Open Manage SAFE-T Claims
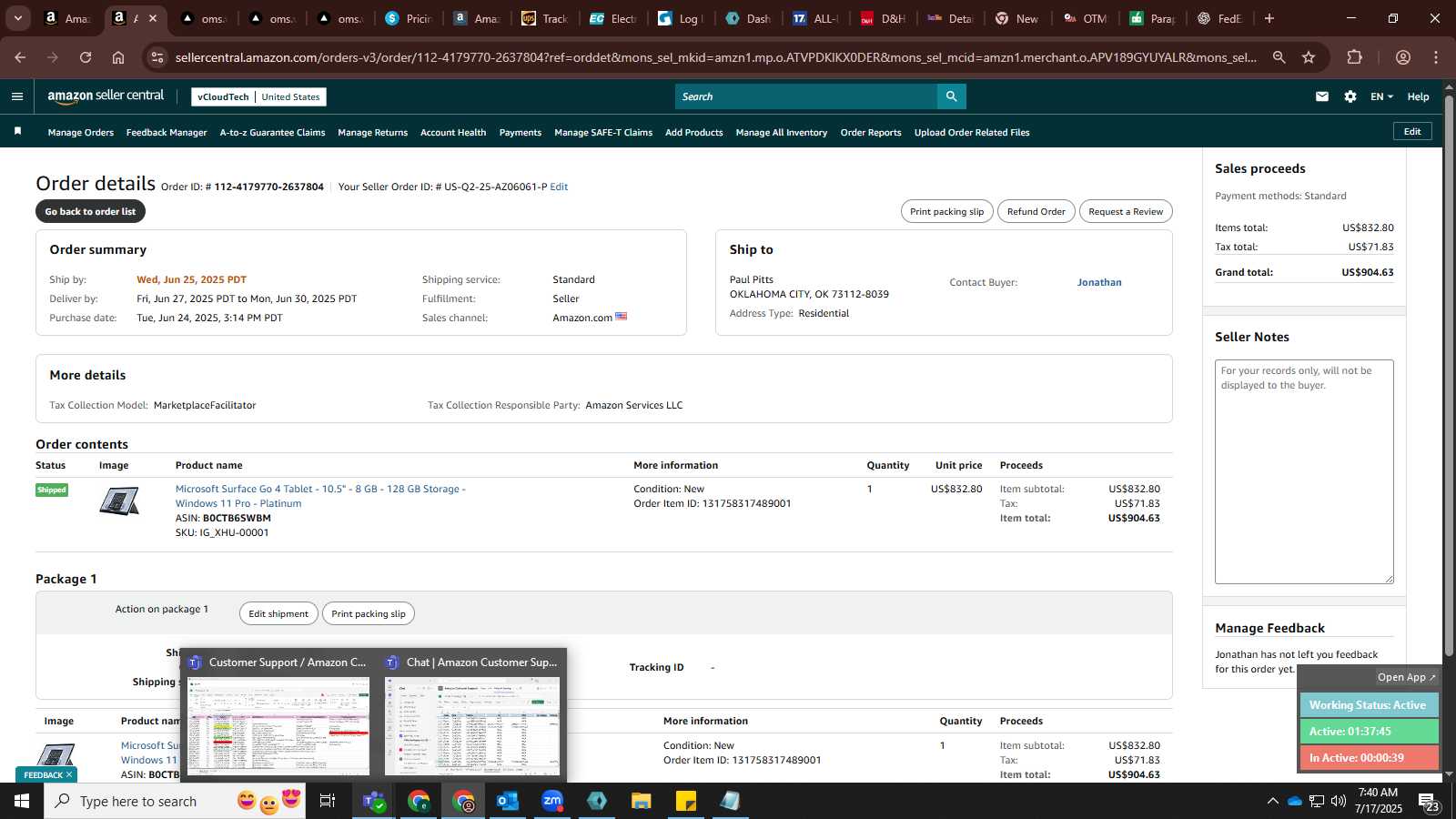 [x=603, y=132]
